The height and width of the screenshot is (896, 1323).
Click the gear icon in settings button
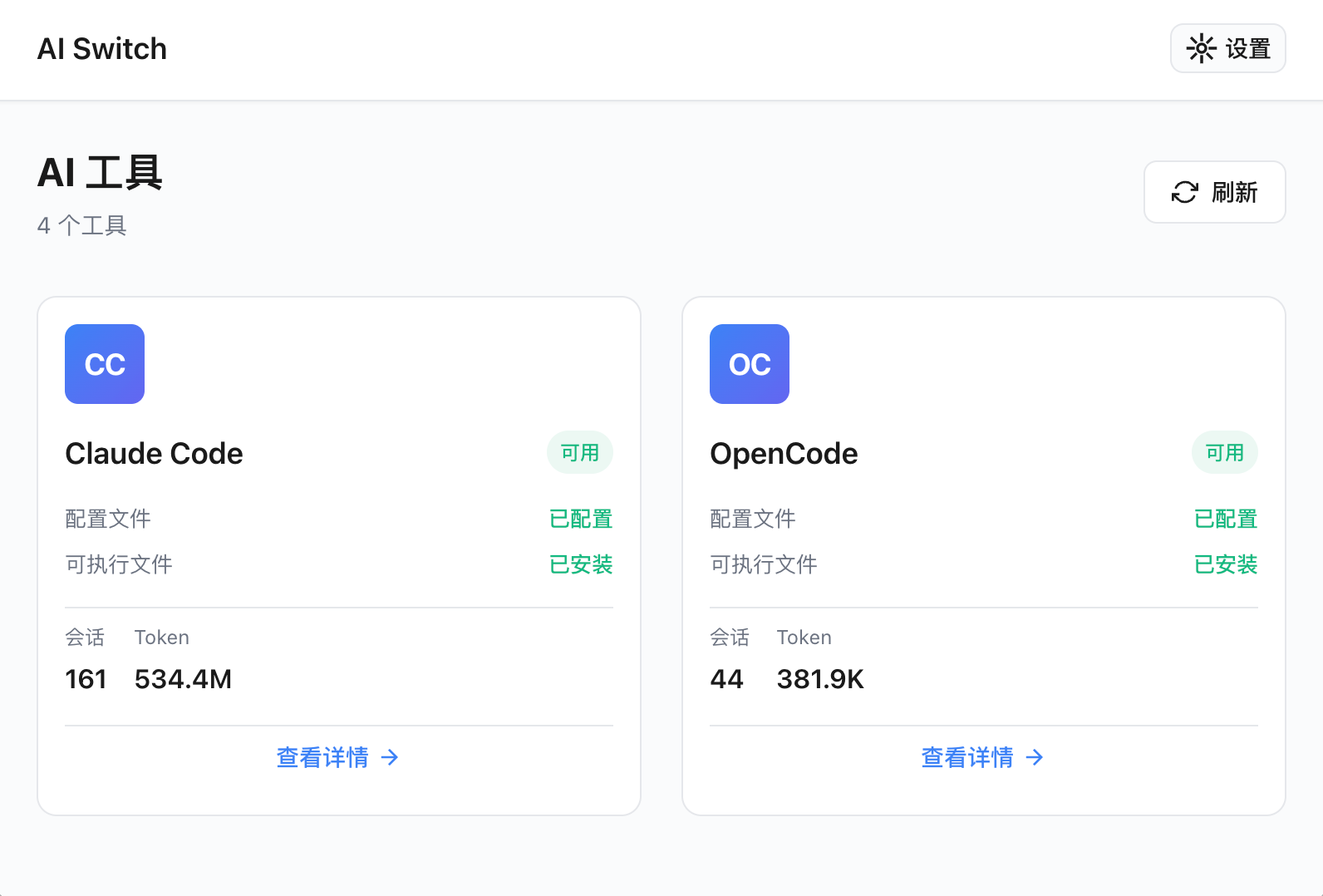pyautogui.click(x=1201, y=49)
